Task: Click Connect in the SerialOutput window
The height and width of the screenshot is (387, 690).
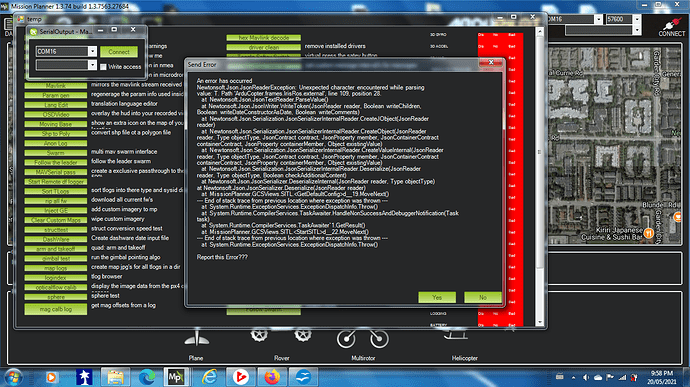Action: pos(119,52)
